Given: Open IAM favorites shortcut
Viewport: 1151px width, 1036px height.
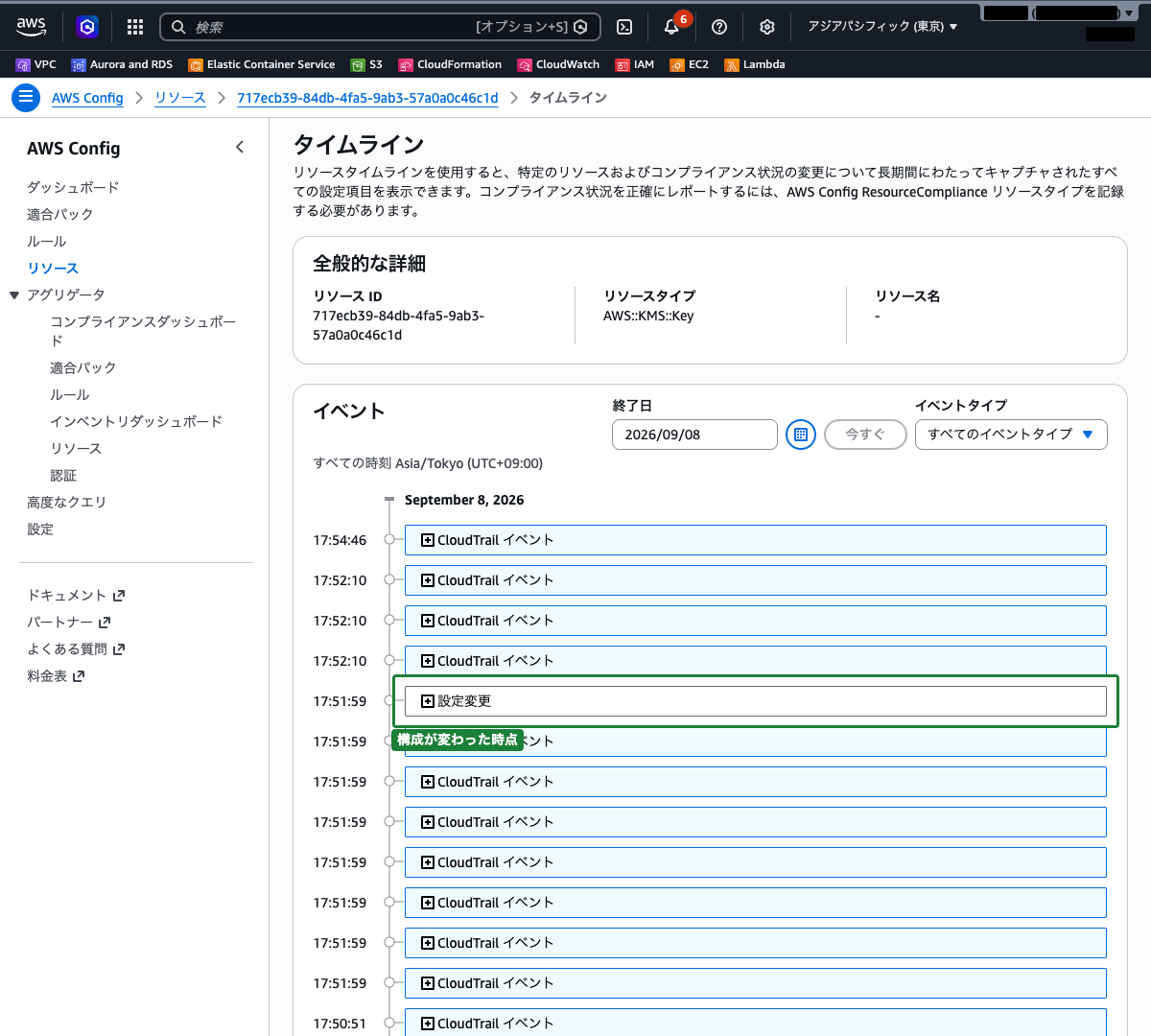Looking at the screenshot, I should 635,64.
